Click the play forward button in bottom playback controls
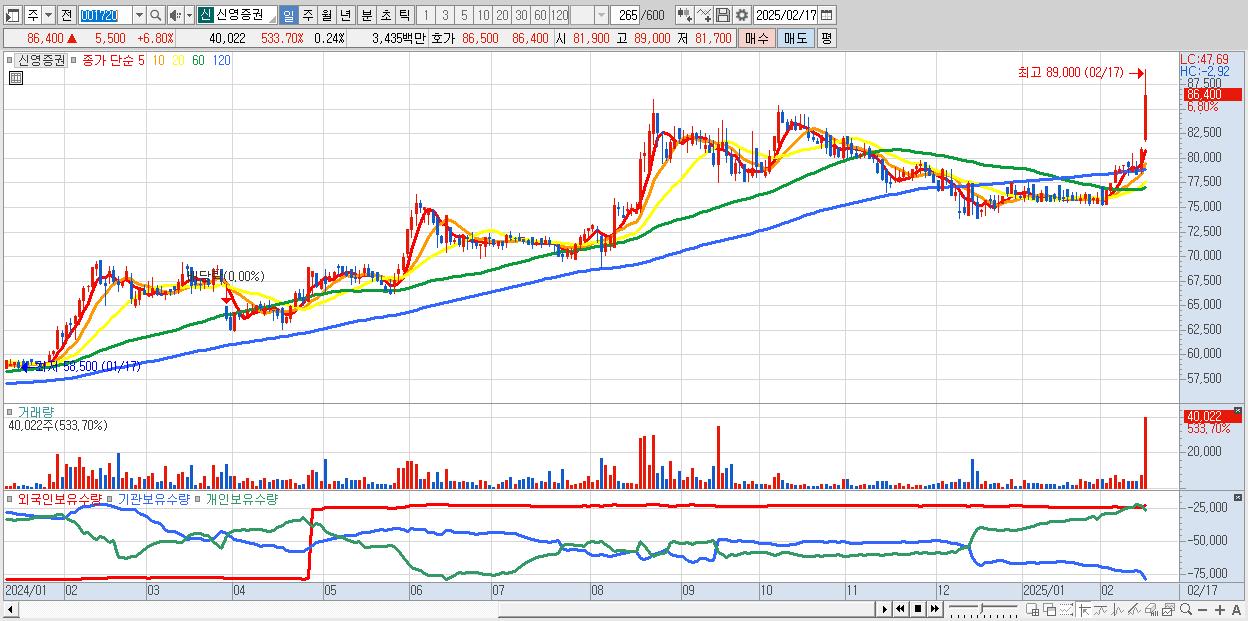This screenshot has width=1248, height=621. pyautogui.click(x=885, y=609)
